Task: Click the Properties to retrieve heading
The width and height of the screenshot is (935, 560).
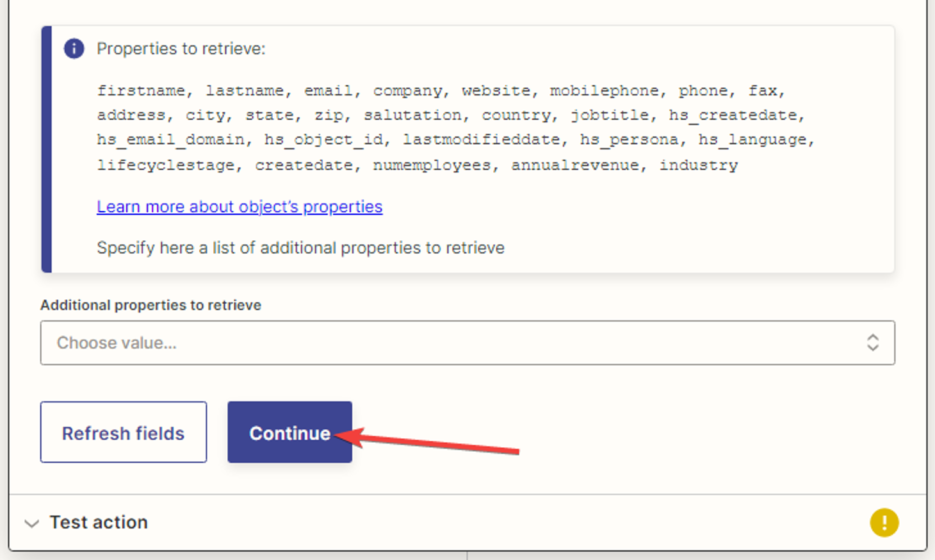Action: (181, 49)
